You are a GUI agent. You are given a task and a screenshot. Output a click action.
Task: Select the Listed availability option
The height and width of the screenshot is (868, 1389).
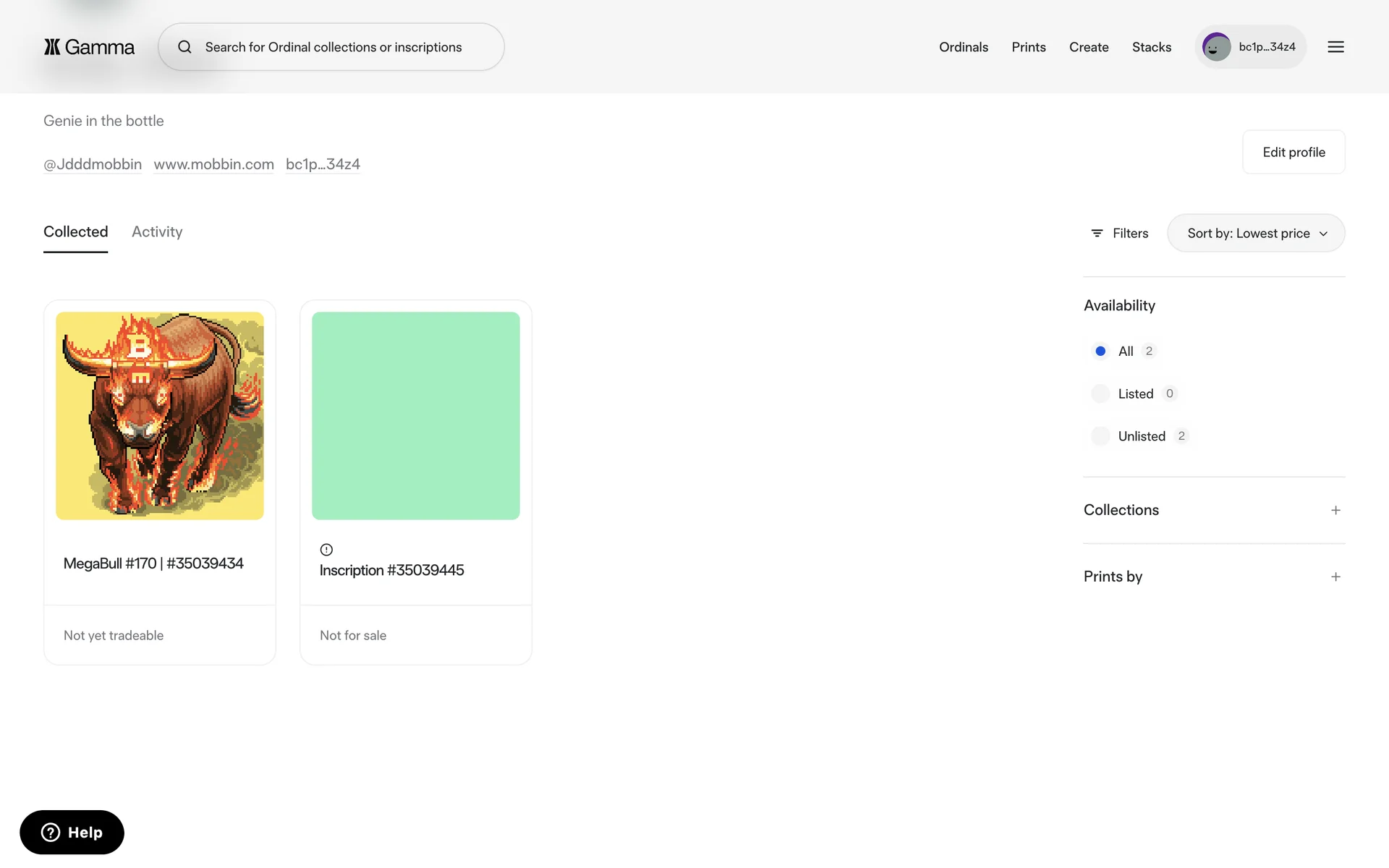(1100, 393)
